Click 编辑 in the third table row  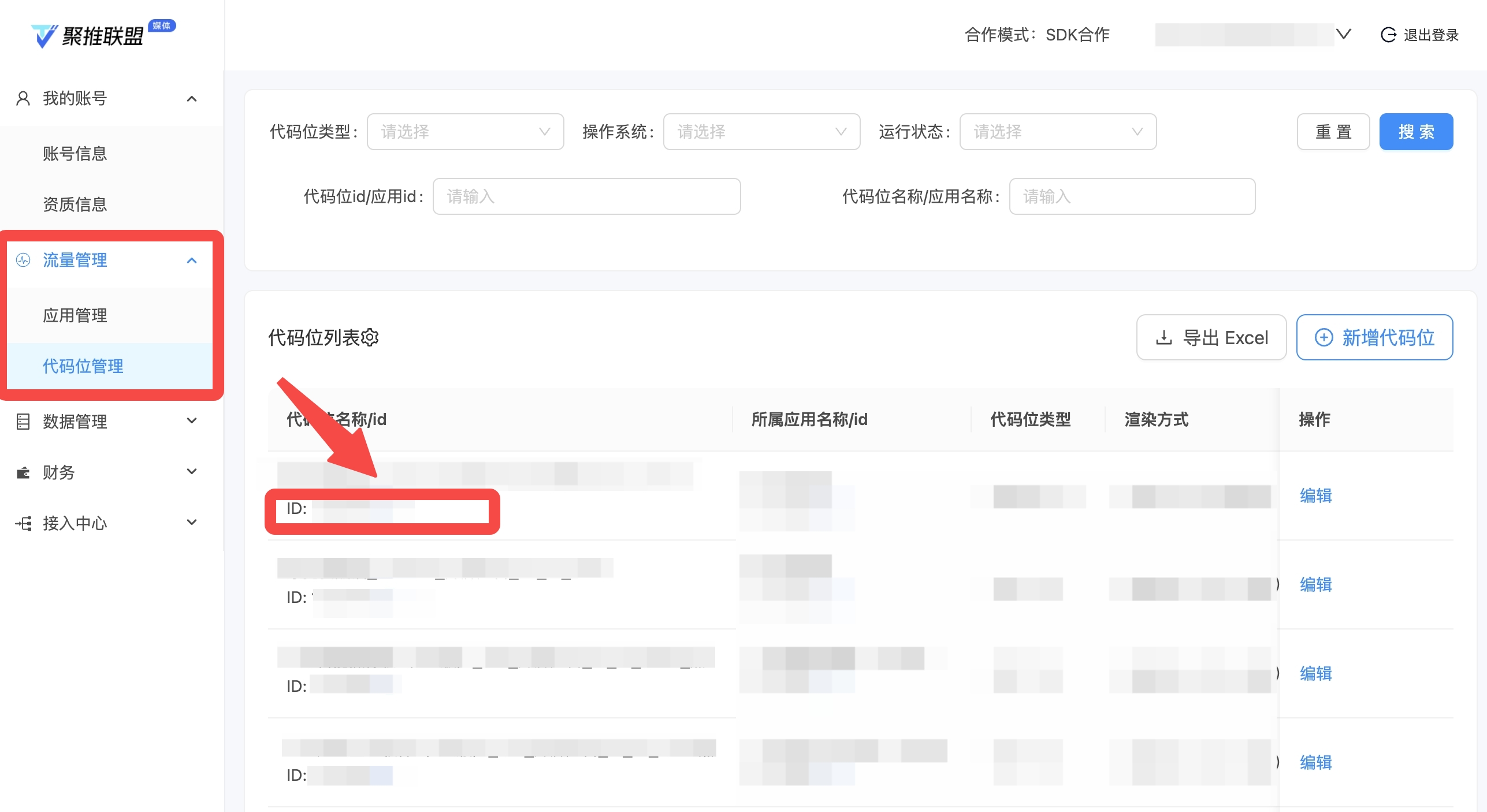tap(1316, 673)
